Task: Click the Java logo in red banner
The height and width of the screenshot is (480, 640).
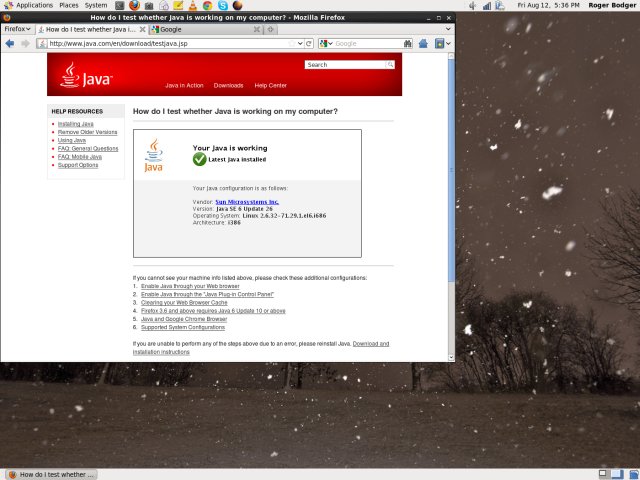Action: tap(86, 76)
